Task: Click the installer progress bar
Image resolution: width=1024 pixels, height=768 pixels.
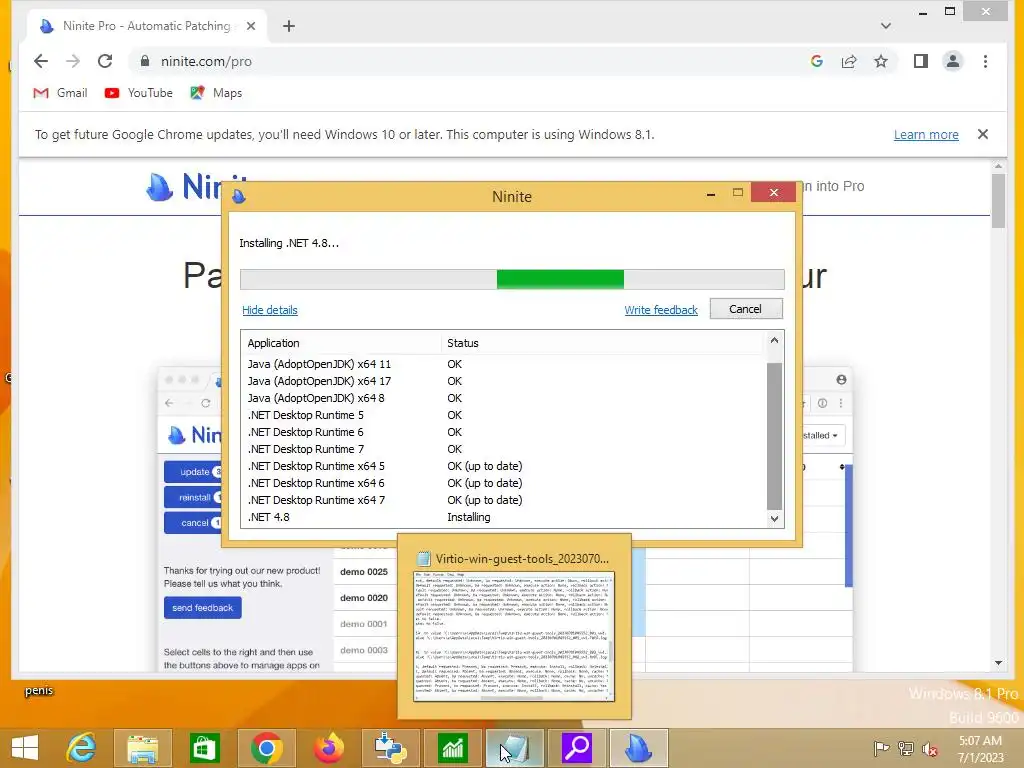Action: click(x=512, y=279)
